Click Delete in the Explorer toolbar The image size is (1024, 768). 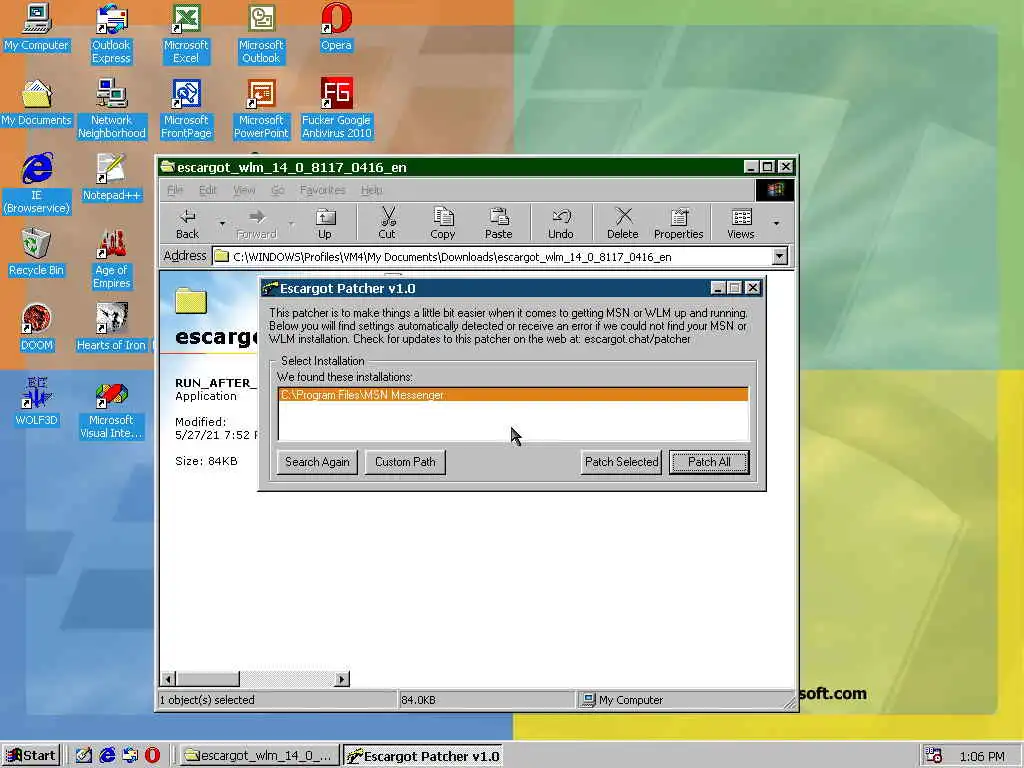[x=623, y=223]
